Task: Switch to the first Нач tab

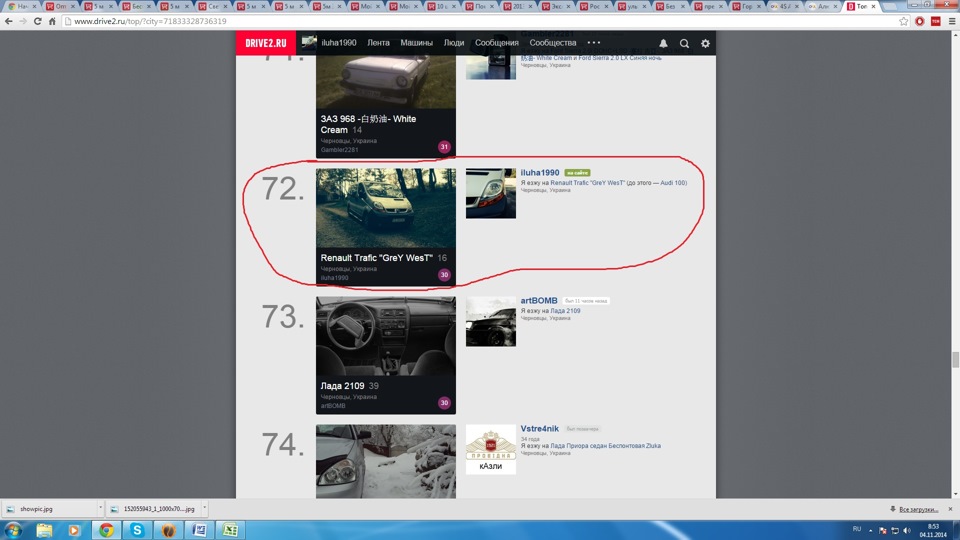Action: [22, 6]
